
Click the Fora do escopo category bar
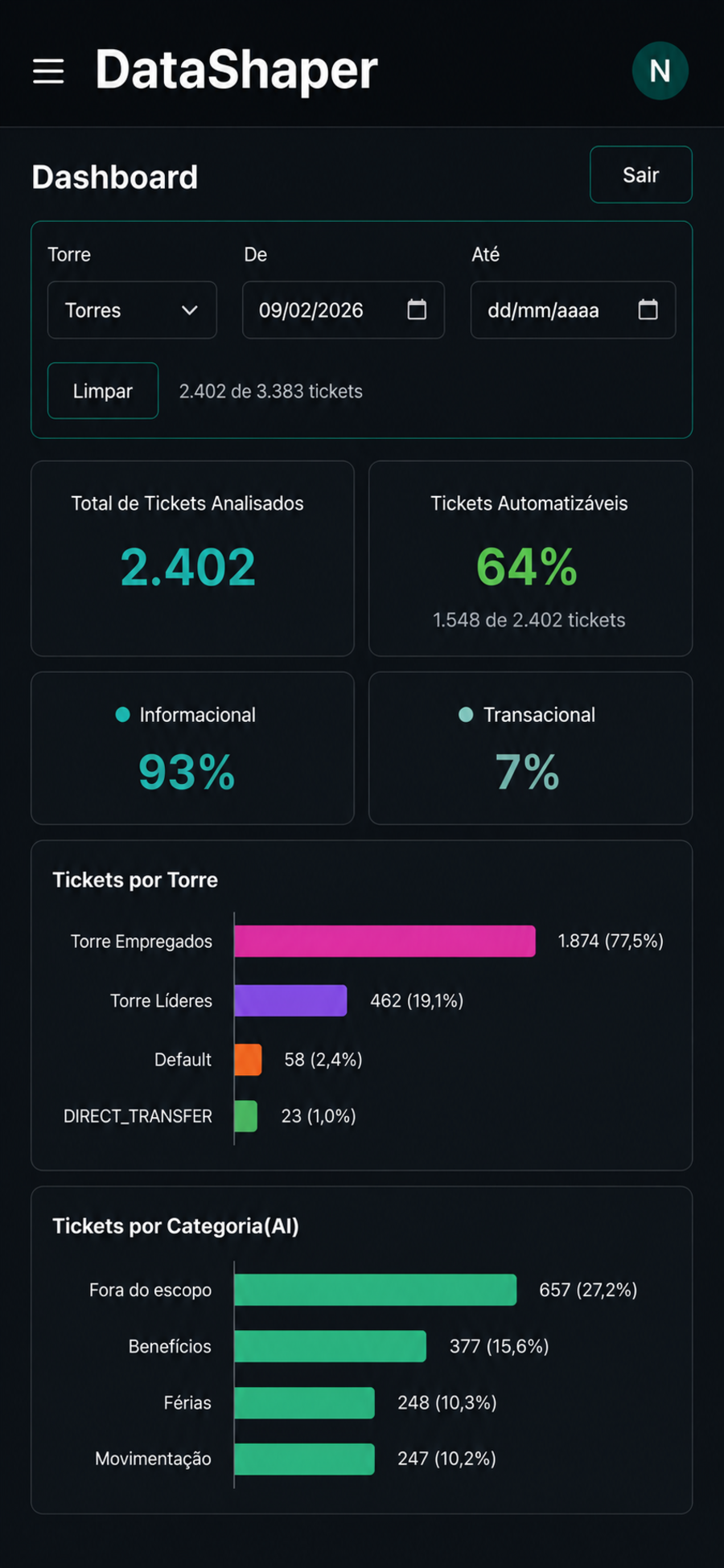375,1290
